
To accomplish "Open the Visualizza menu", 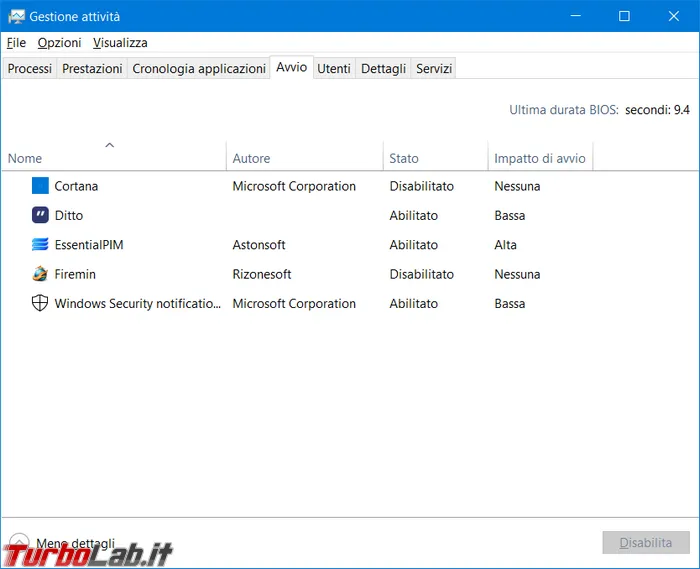I will (x=120, y=43).
